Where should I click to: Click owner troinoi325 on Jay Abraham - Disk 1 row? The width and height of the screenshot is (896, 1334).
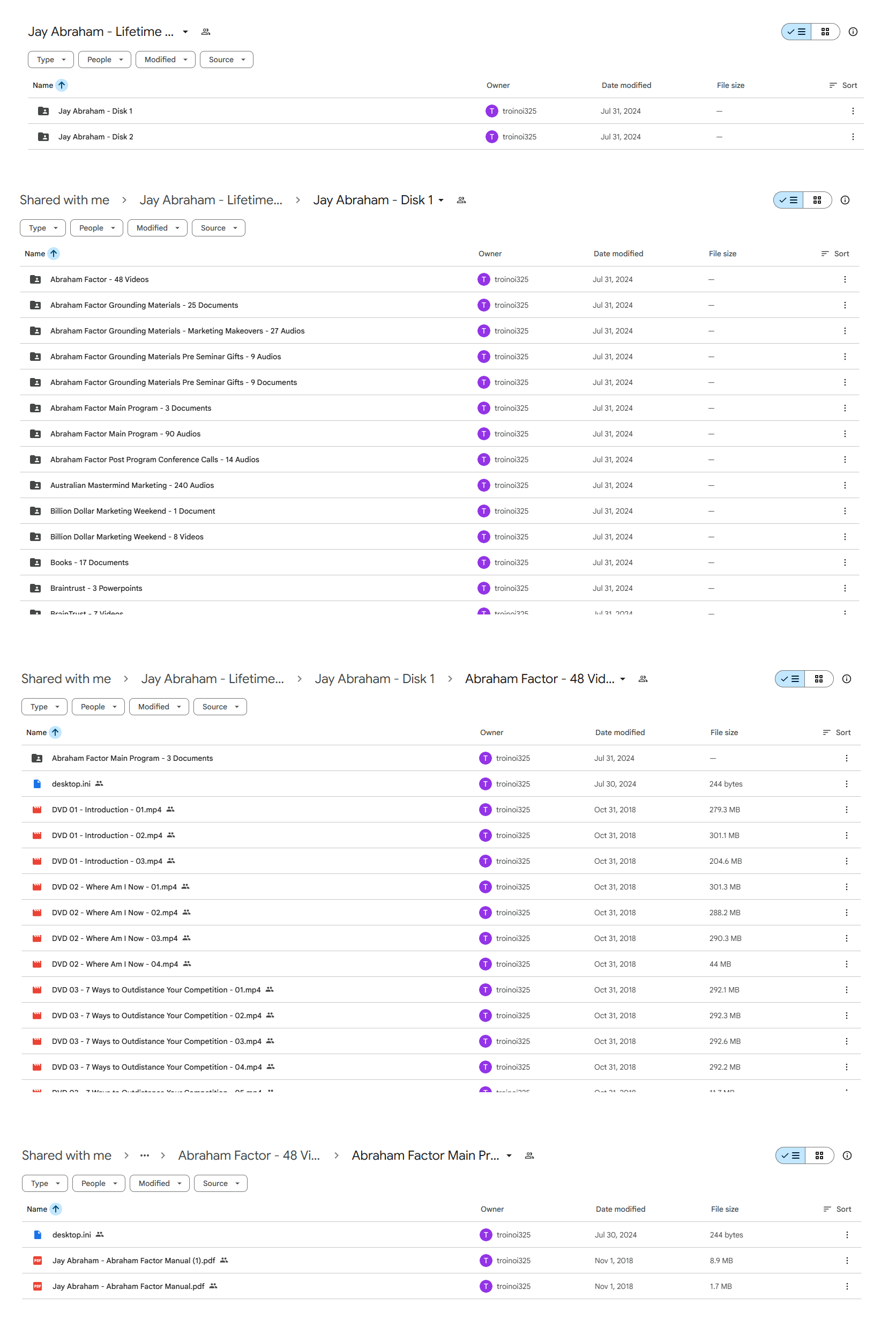pos(511,111)
